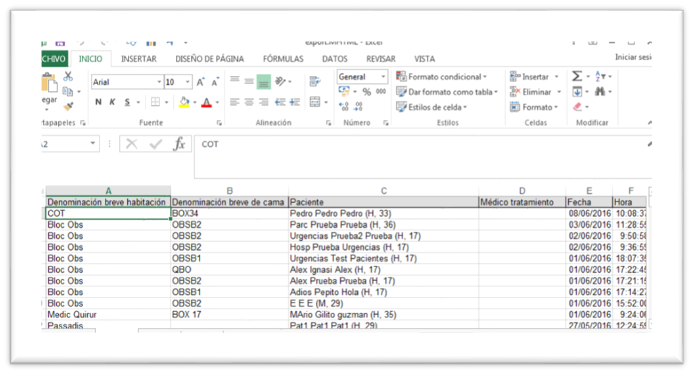Viewport: 693px width, 374px height.
Task: Click the Cut scissors icon
Action: tap(68, 76)
